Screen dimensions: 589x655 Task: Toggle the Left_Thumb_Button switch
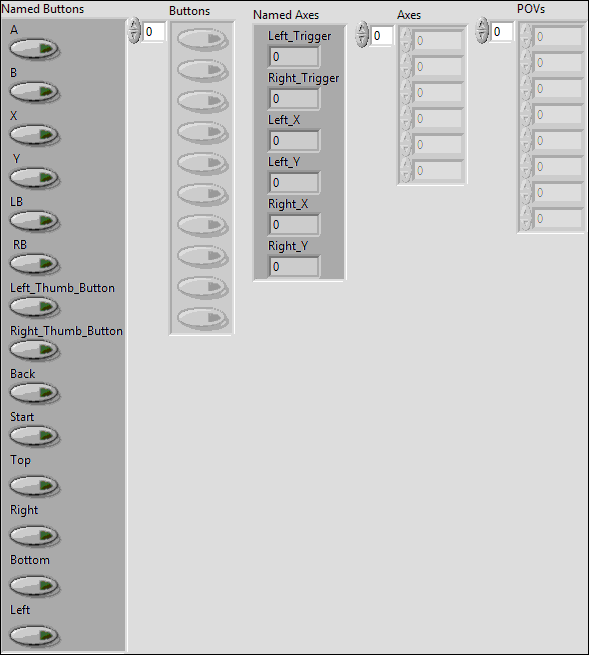click(34, 307)
